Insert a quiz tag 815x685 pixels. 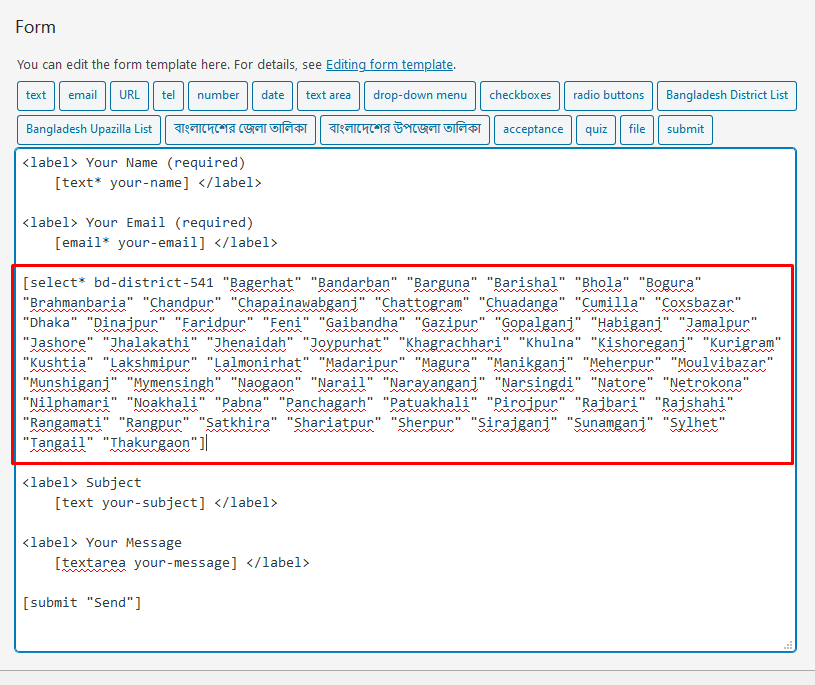point(596,129)
